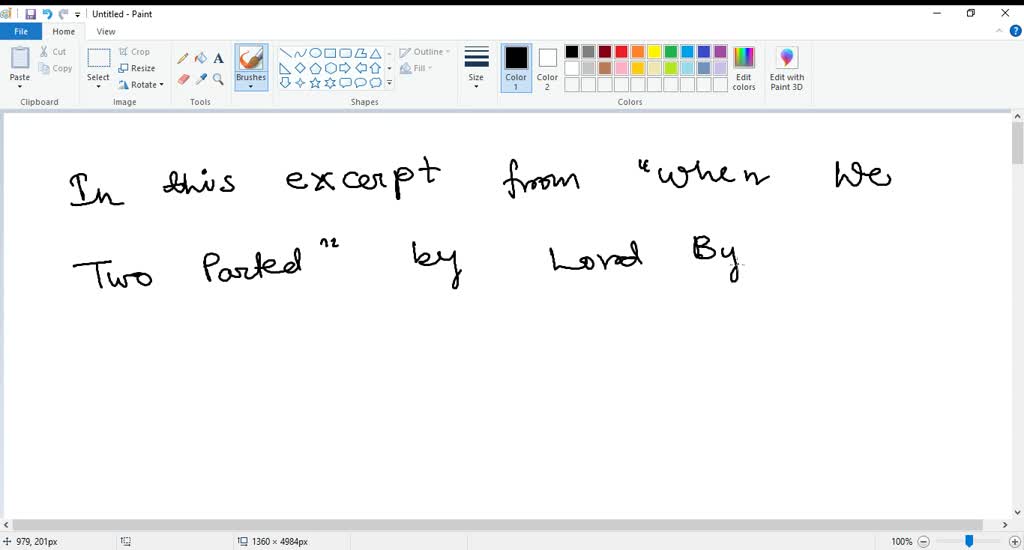The image size is (1024, 550).
Task: Click the Save icon in title bar
Action: [31, 14]
